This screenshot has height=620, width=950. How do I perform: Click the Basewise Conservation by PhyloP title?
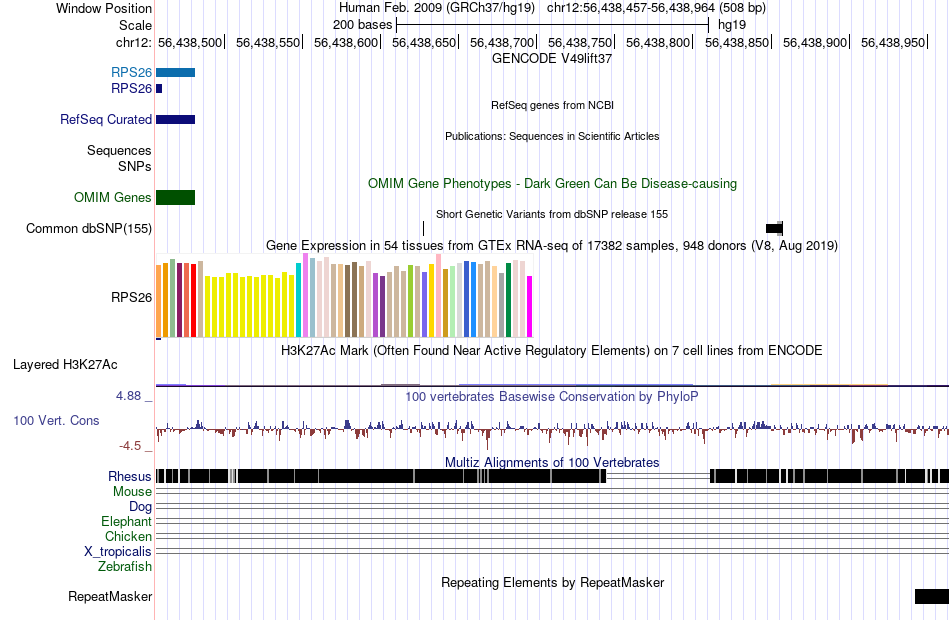[552, 396]
